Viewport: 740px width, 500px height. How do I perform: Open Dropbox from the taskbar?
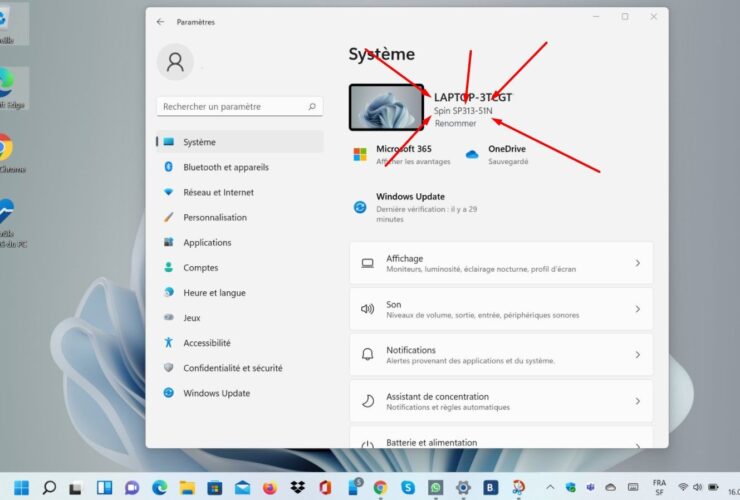pyautogui.click(x=297, y=488)
